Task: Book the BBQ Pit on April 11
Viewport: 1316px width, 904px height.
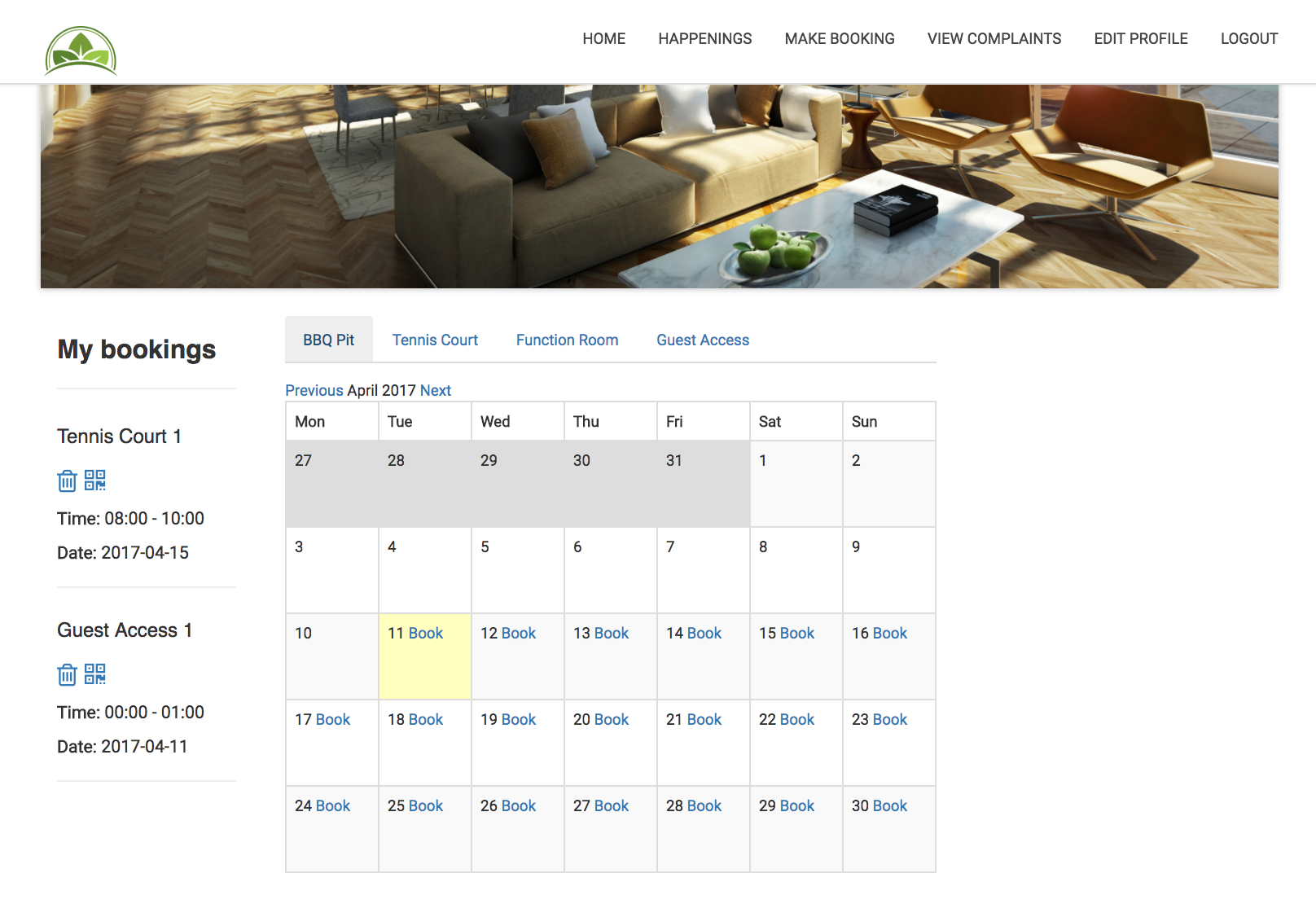Action: (426, 633)
